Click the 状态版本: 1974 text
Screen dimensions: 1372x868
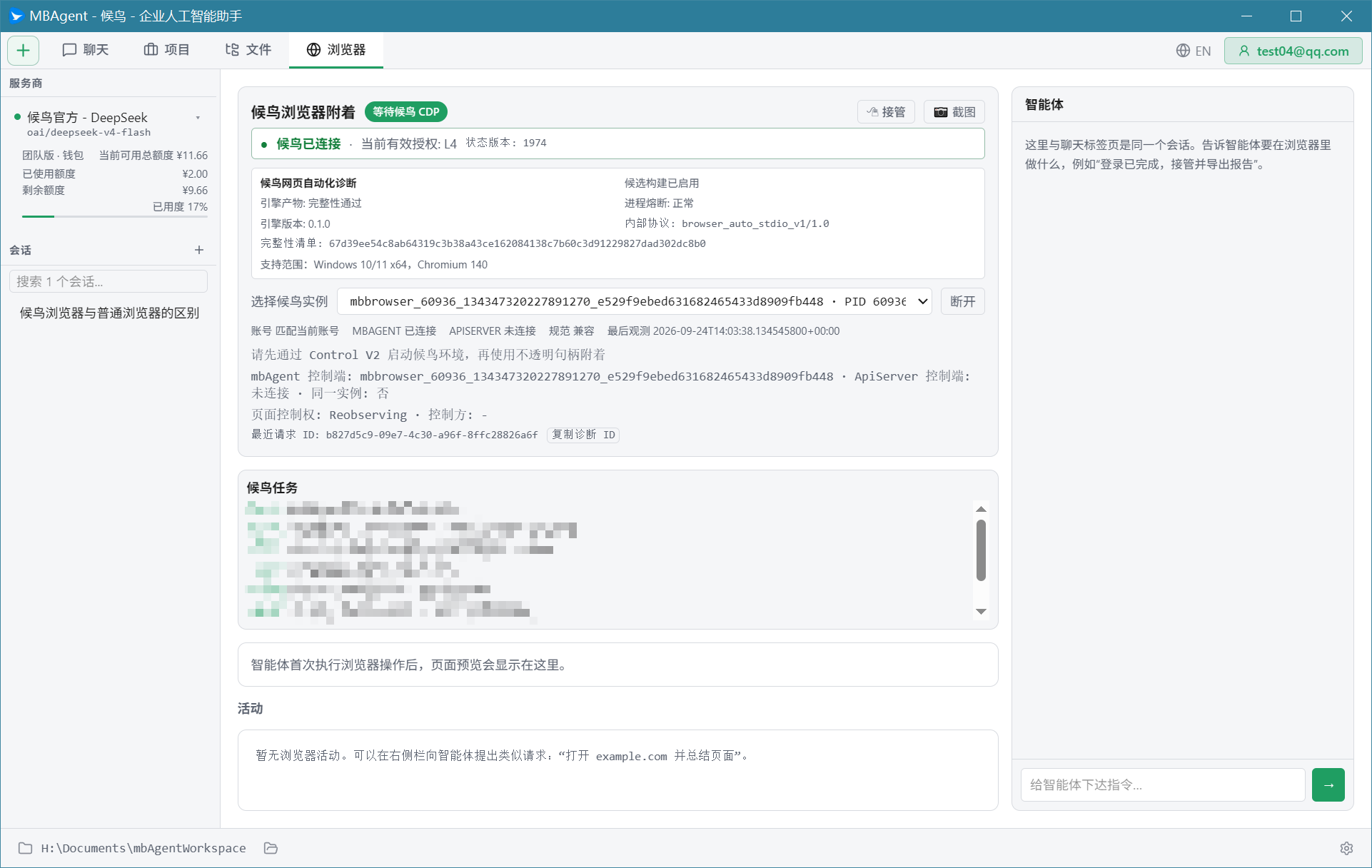click(506, 143)
